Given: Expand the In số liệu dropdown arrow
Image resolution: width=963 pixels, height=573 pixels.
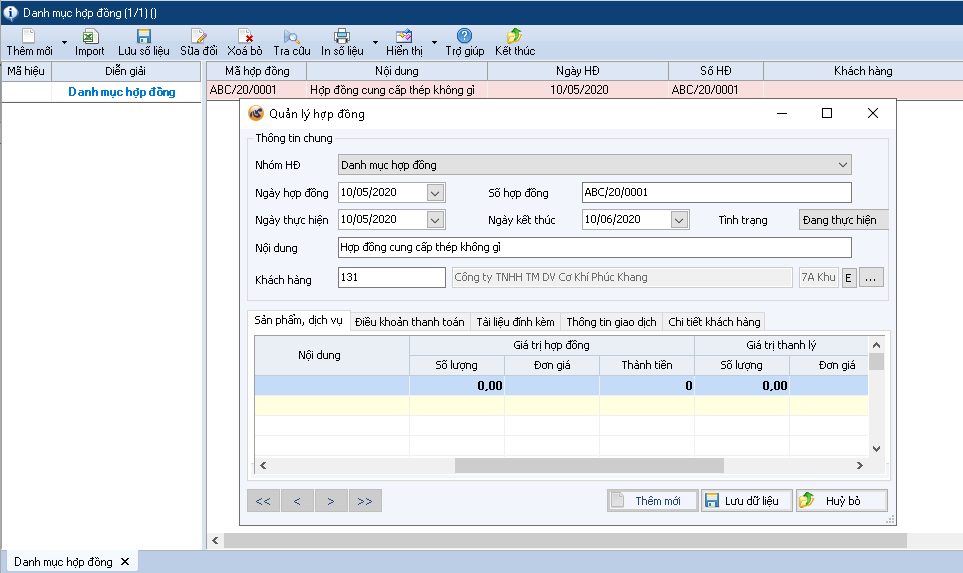Looking at the screenshot, I should click(x=375, y=42).
